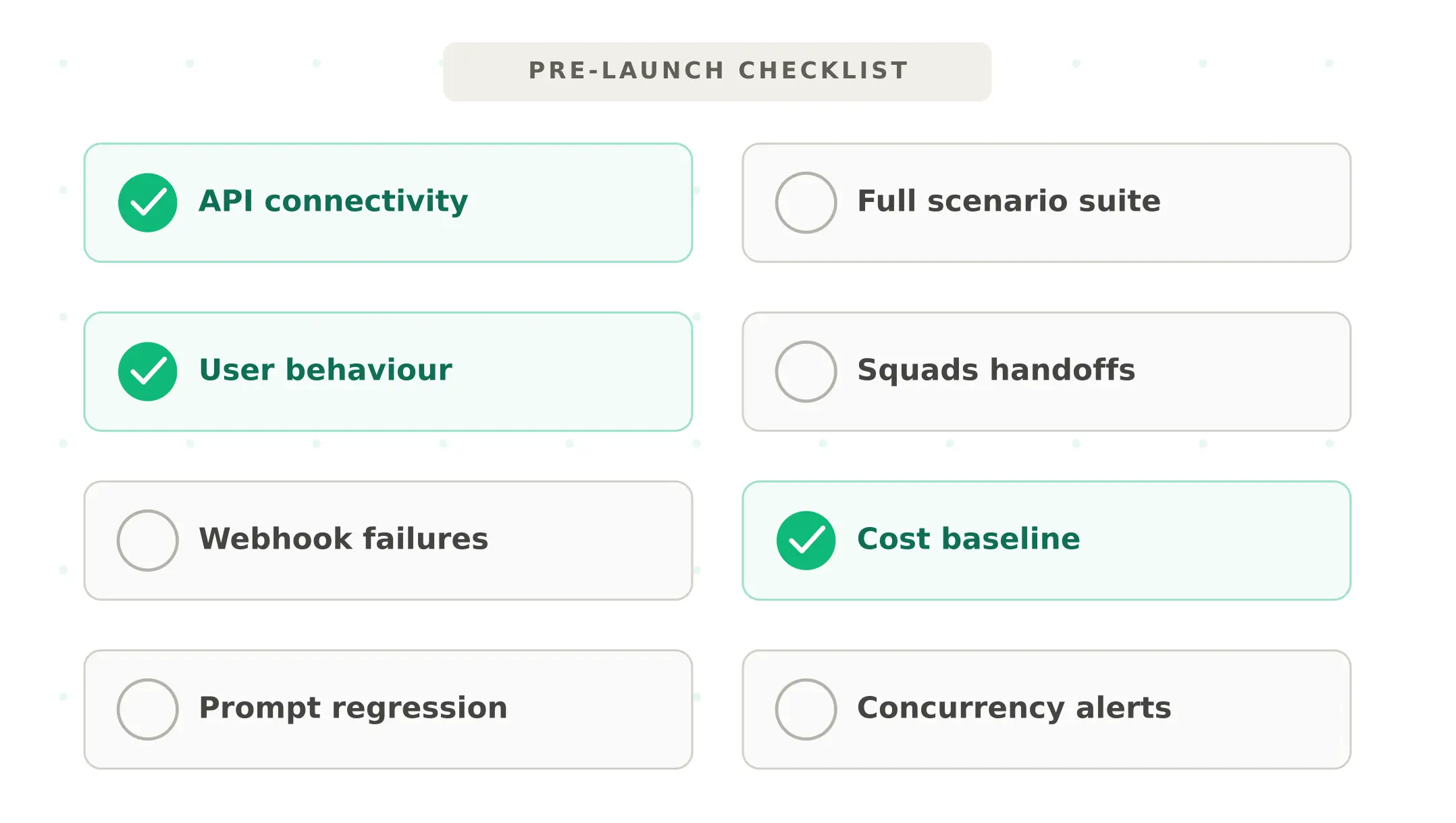Check the Full scenario suite circle
This screenshot has height=823, width=1456.
806,203
